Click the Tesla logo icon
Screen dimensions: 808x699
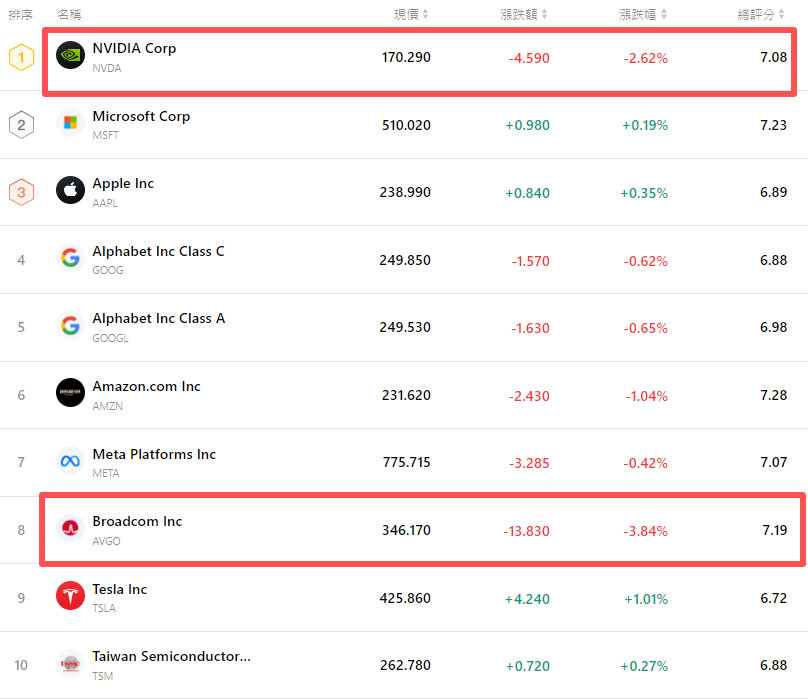70,596
